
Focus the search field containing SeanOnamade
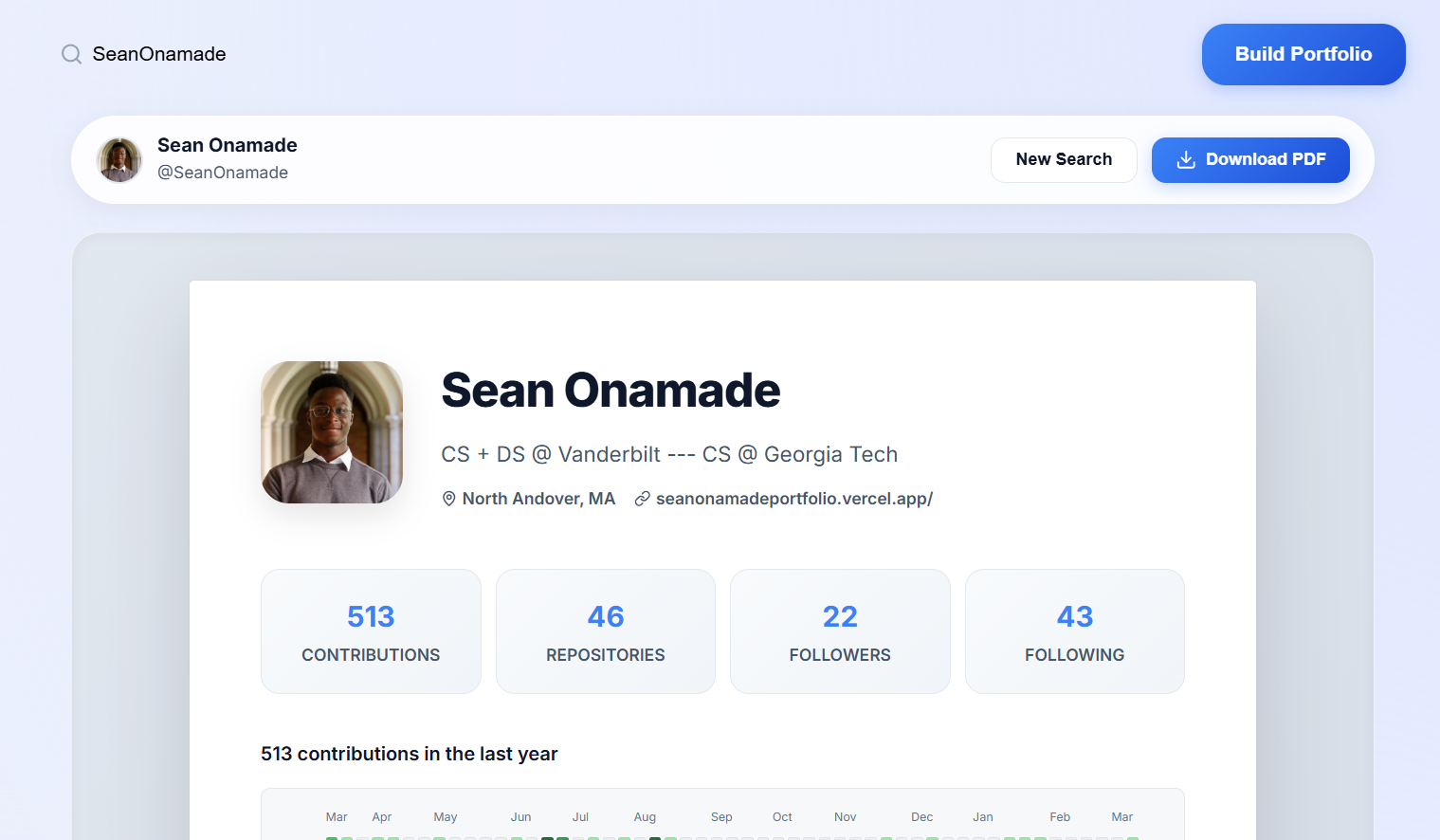coord(159,54)
